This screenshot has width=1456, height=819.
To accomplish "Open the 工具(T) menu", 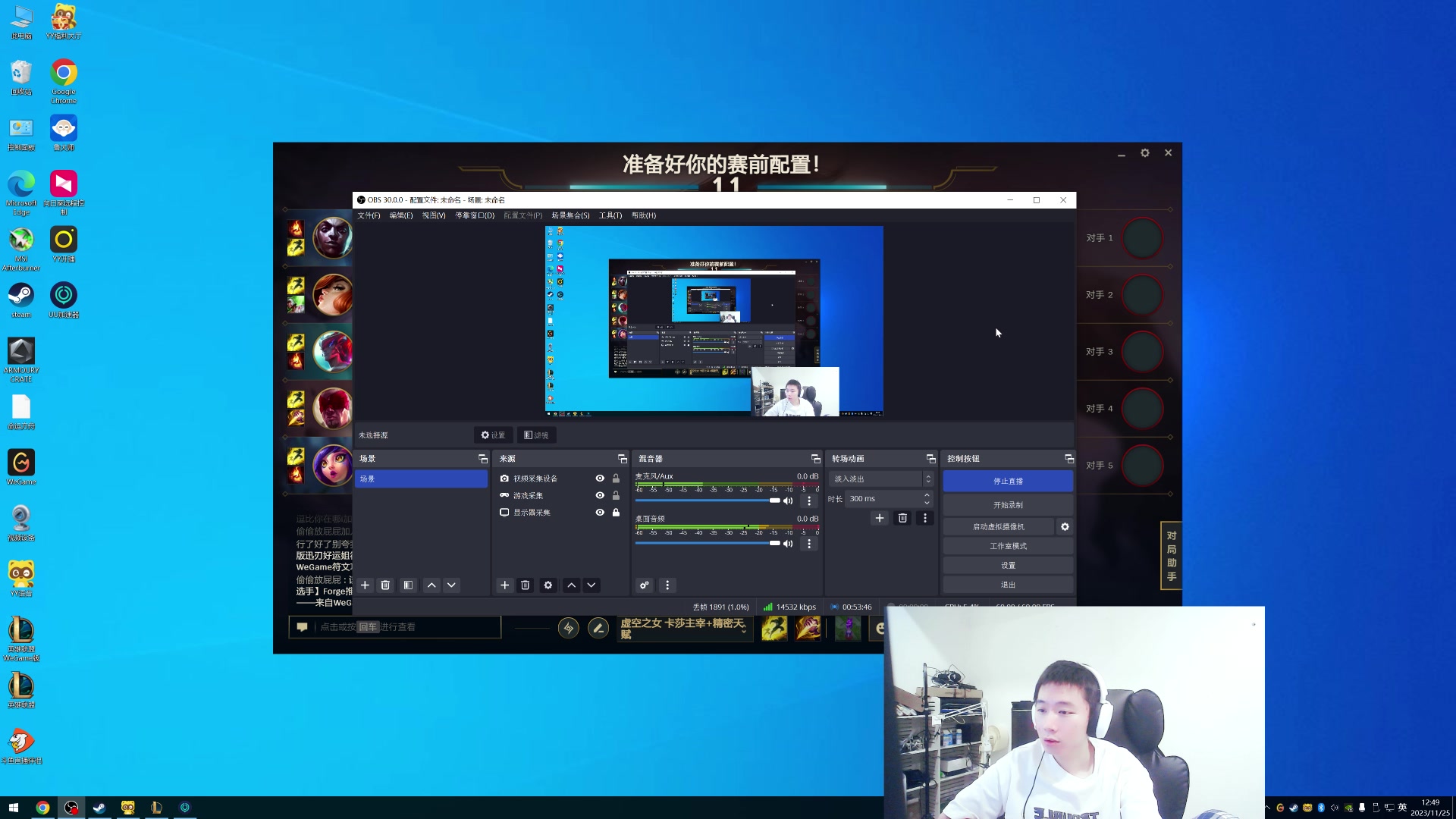I will pos(610,215).
